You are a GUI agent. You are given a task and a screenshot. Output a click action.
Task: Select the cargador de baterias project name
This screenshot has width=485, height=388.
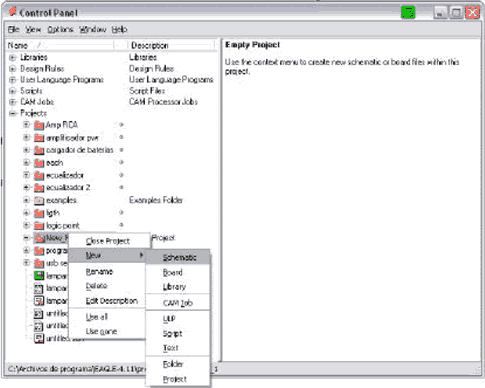[x=80, y=150]
